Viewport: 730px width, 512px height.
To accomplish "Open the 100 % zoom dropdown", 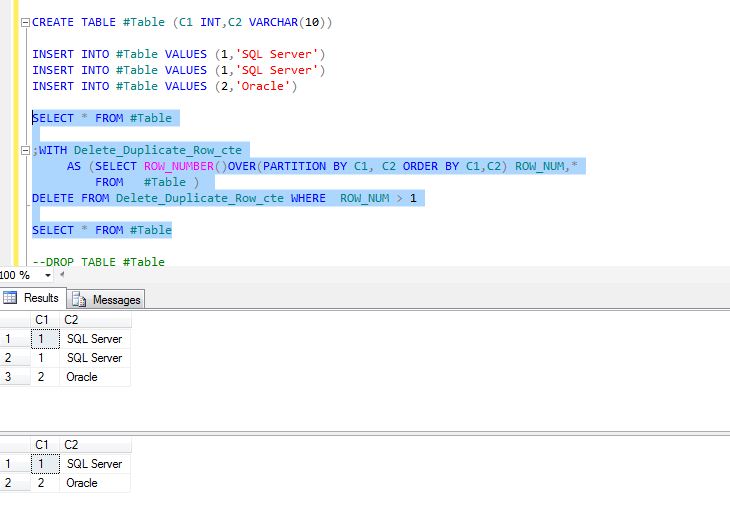I will (47, 276).
